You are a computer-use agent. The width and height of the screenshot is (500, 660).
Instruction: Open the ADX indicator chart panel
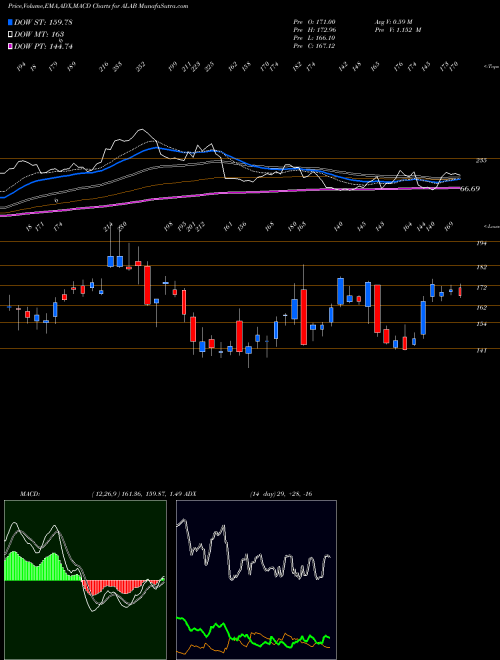[x=256, y=580]
